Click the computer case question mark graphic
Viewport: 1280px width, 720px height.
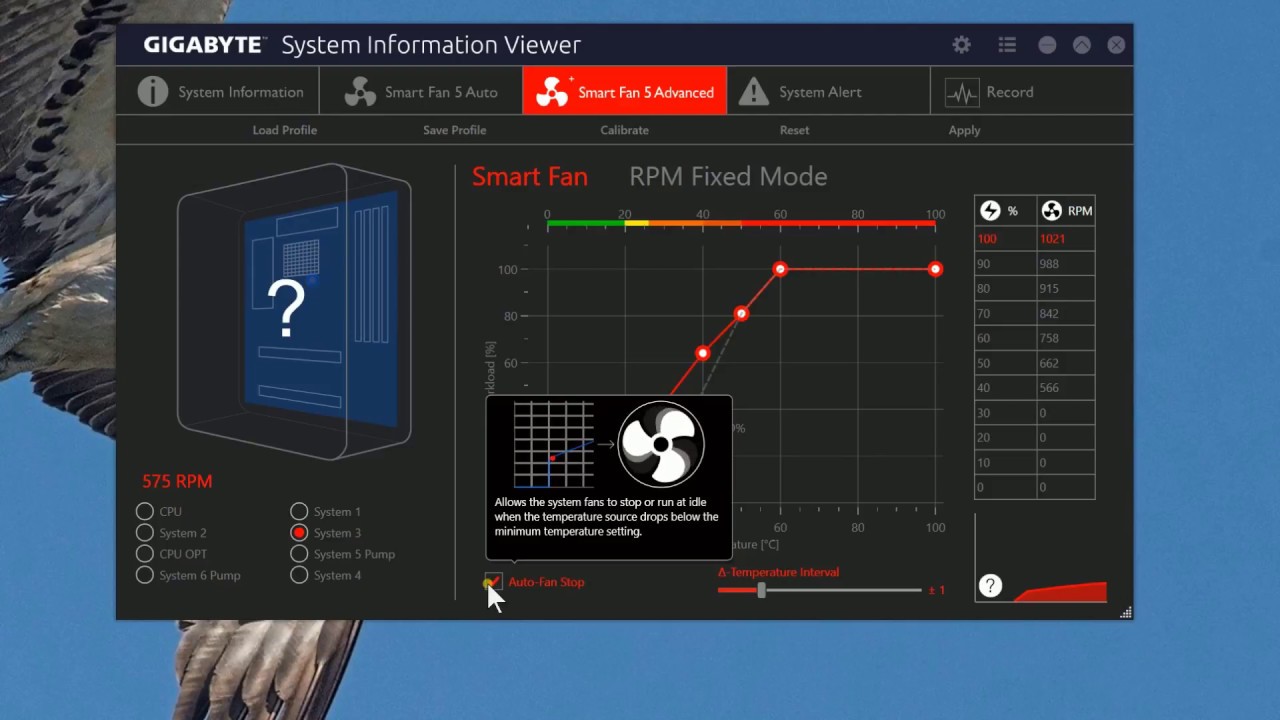(287, 309)
